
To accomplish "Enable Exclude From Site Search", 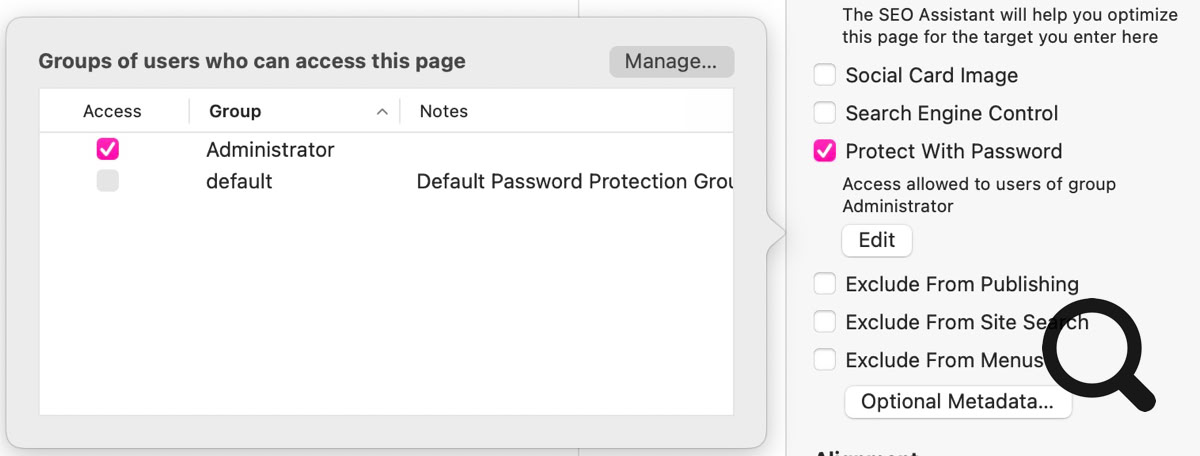I will coord(824,322).
